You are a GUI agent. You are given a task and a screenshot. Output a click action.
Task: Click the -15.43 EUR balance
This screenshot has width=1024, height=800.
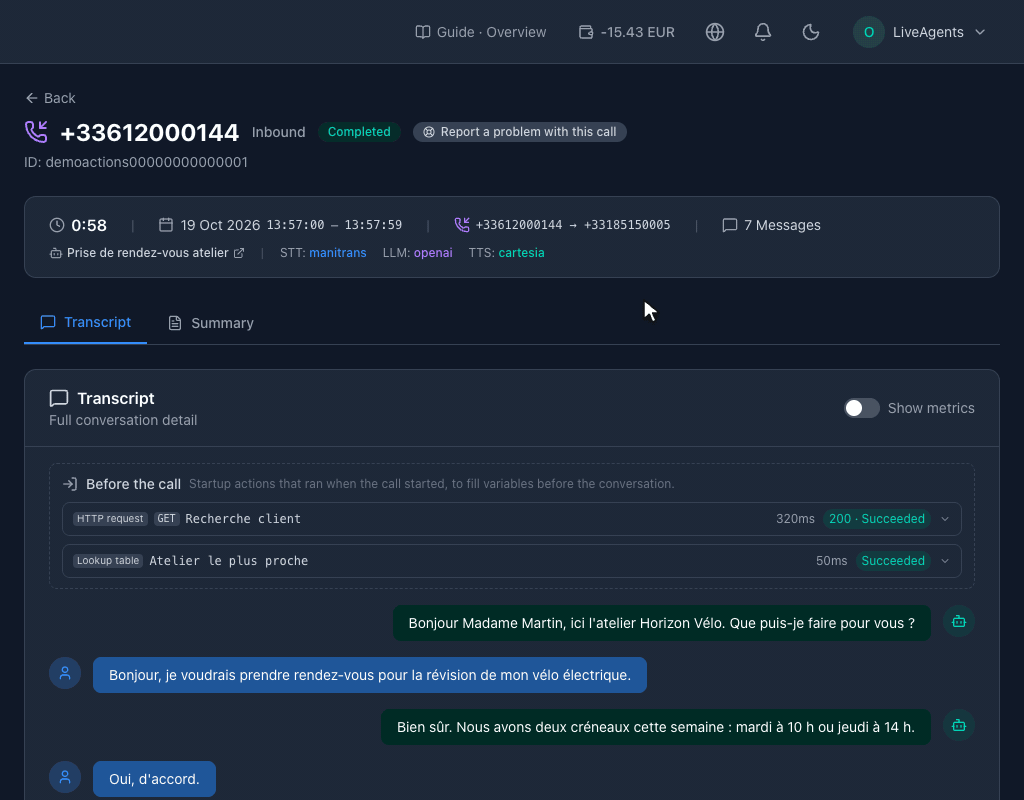coord(637,32)
